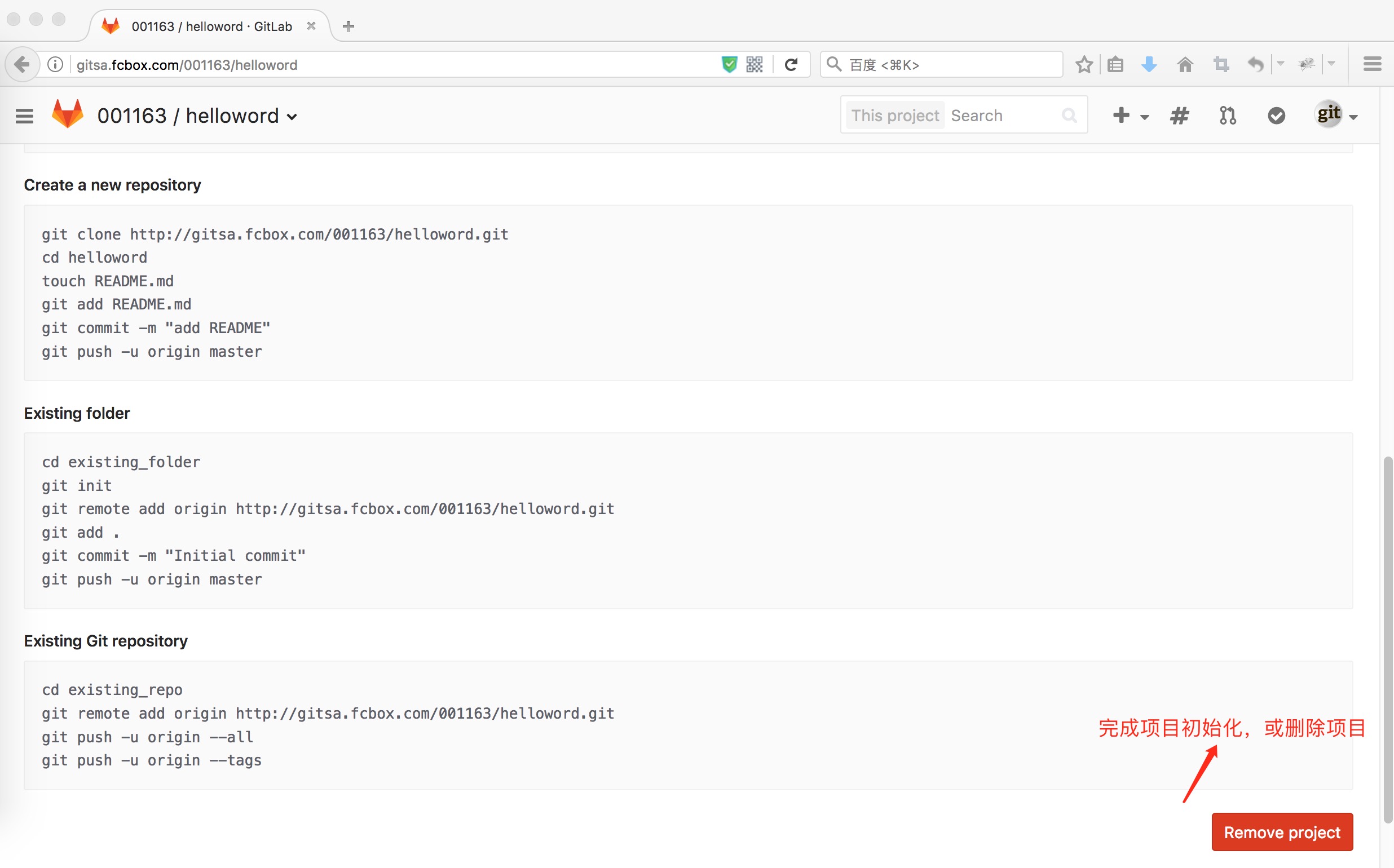Click the undo arrow icon in toolbar
The image size is (1394, 868).
(x=1256, y=64)
